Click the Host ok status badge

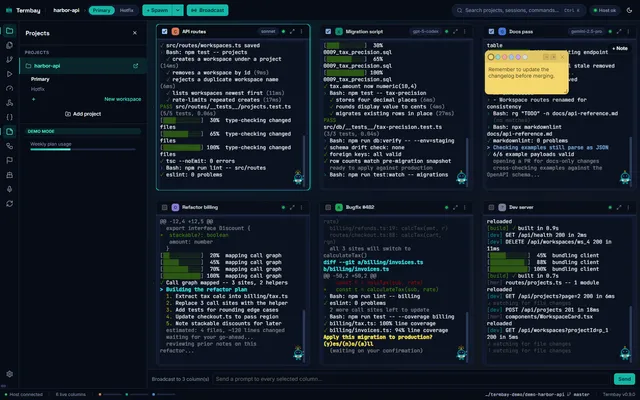click(604, 10)
